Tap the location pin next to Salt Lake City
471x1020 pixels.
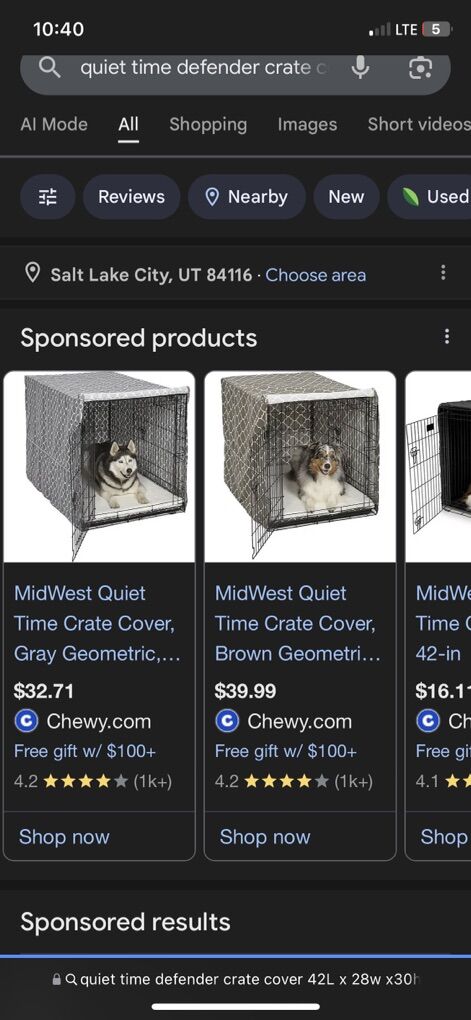click(x=33, y=274)
